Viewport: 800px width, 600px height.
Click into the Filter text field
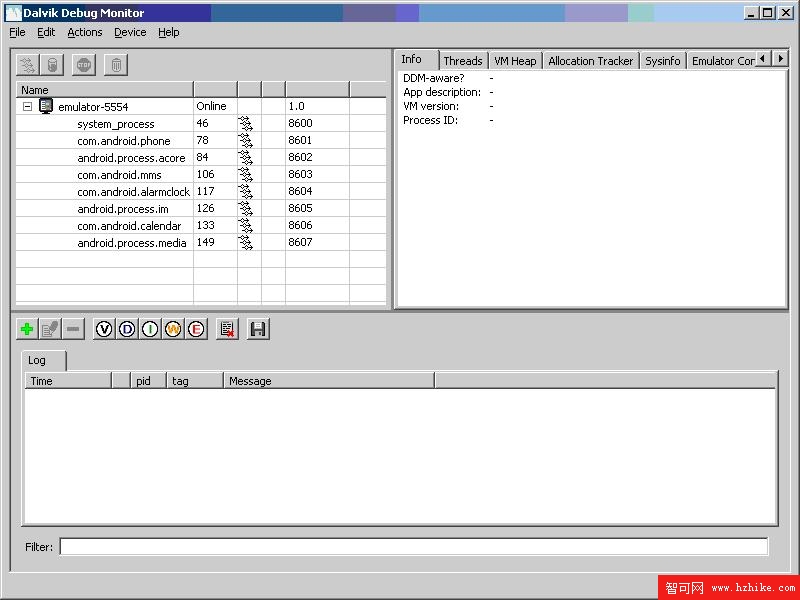coord(413,546)
